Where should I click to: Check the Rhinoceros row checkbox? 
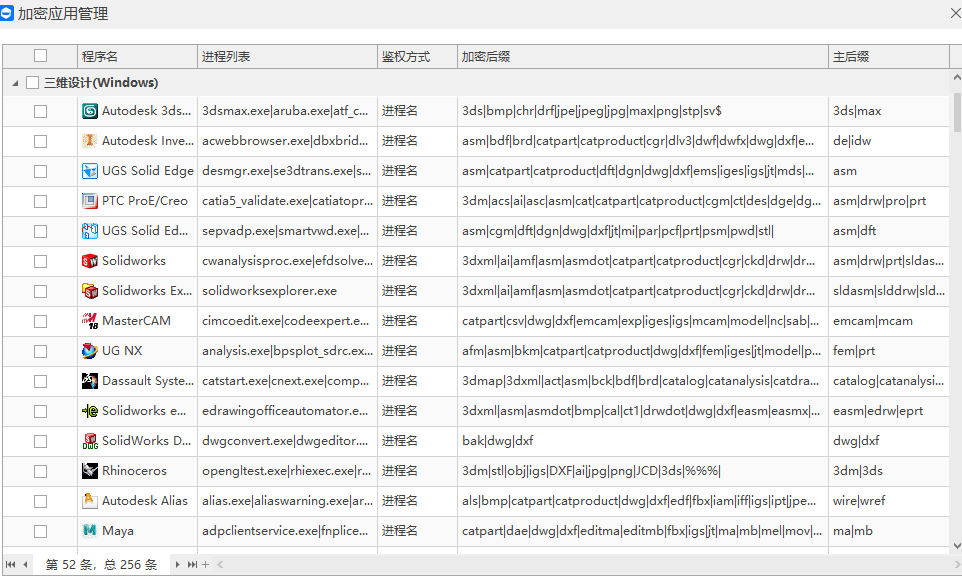[40, 472]
